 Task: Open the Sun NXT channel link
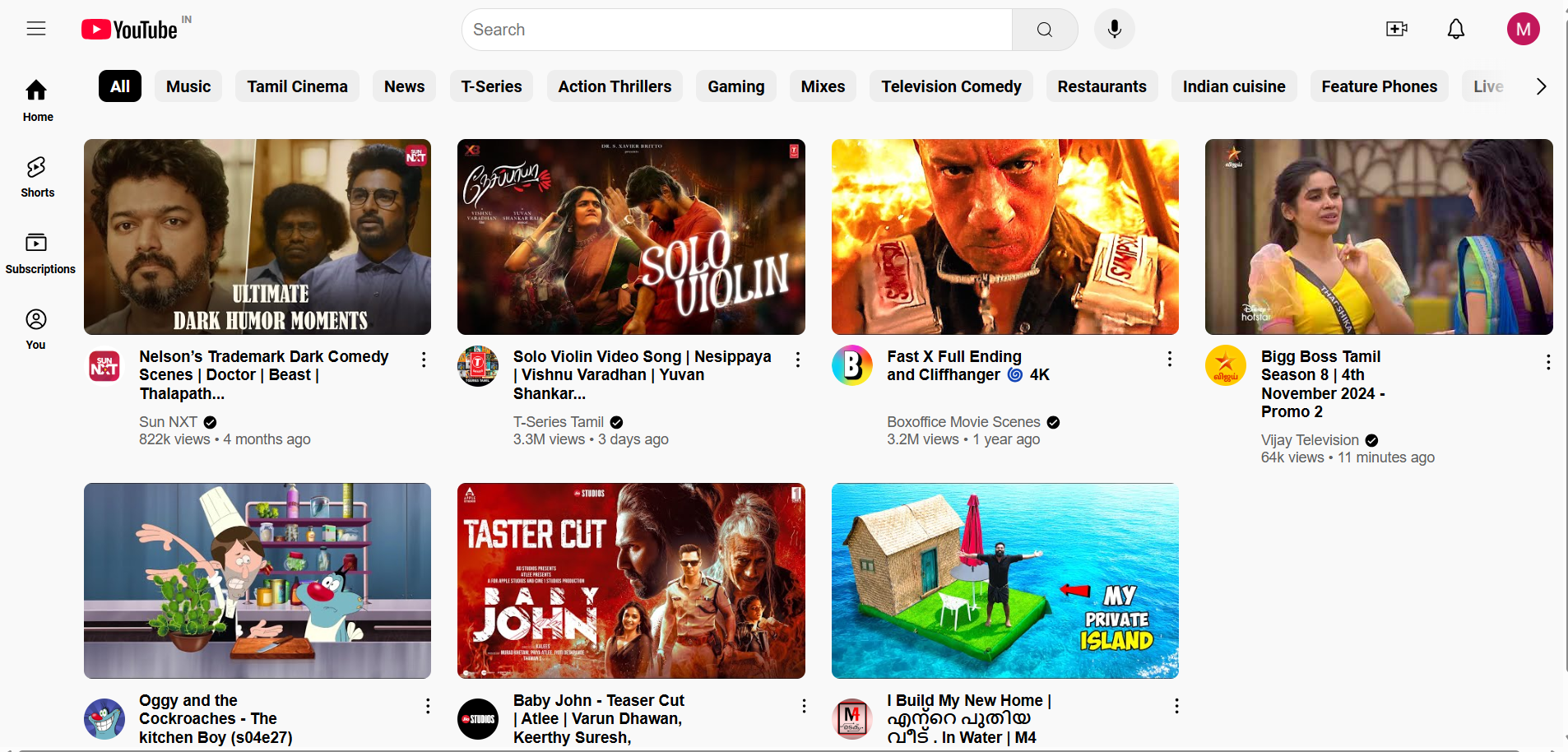pyautogui.click(x=168, y=422)
